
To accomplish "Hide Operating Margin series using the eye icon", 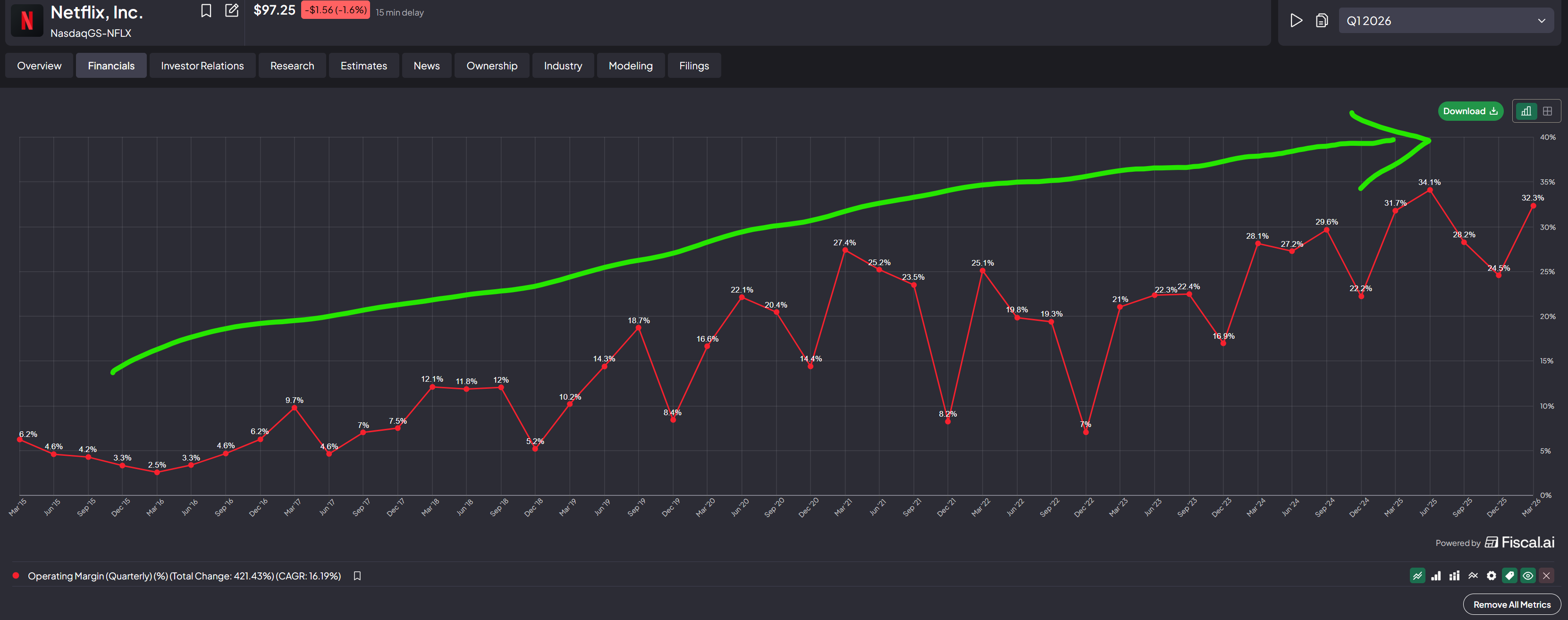I will 1528,576.
